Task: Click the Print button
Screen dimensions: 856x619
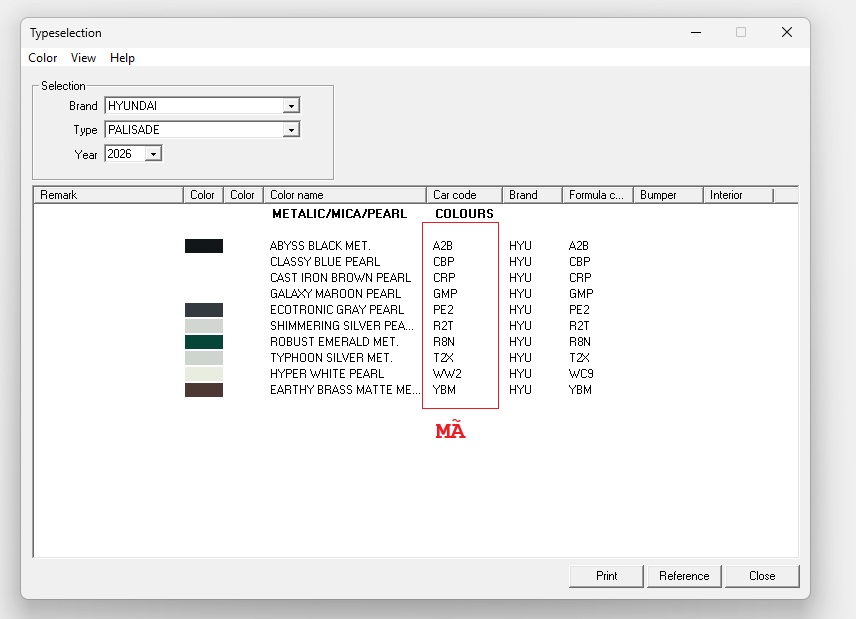Action: (606, 576)
